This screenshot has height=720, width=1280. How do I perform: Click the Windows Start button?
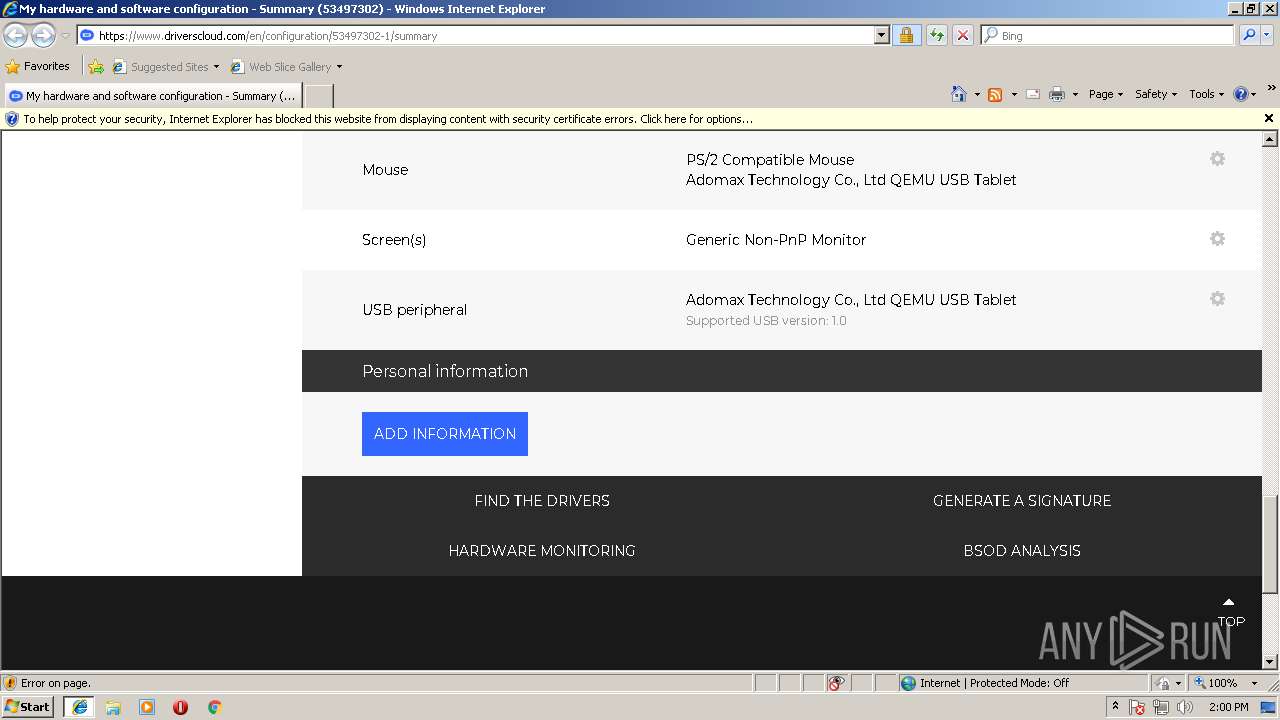click(x=28, y=707)
